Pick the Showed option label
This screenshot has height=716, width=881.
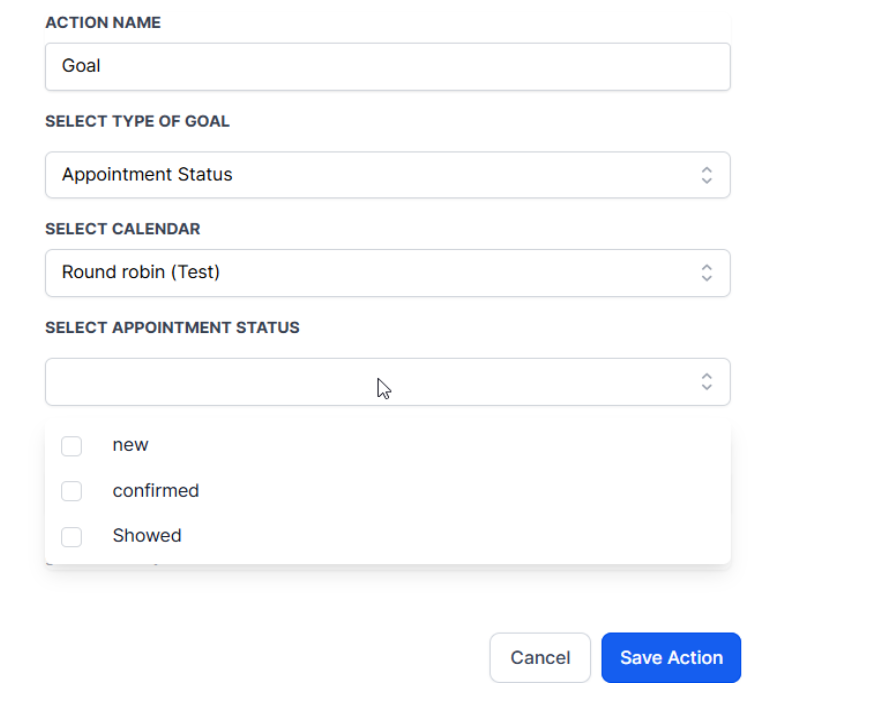[x=147, y=536]
